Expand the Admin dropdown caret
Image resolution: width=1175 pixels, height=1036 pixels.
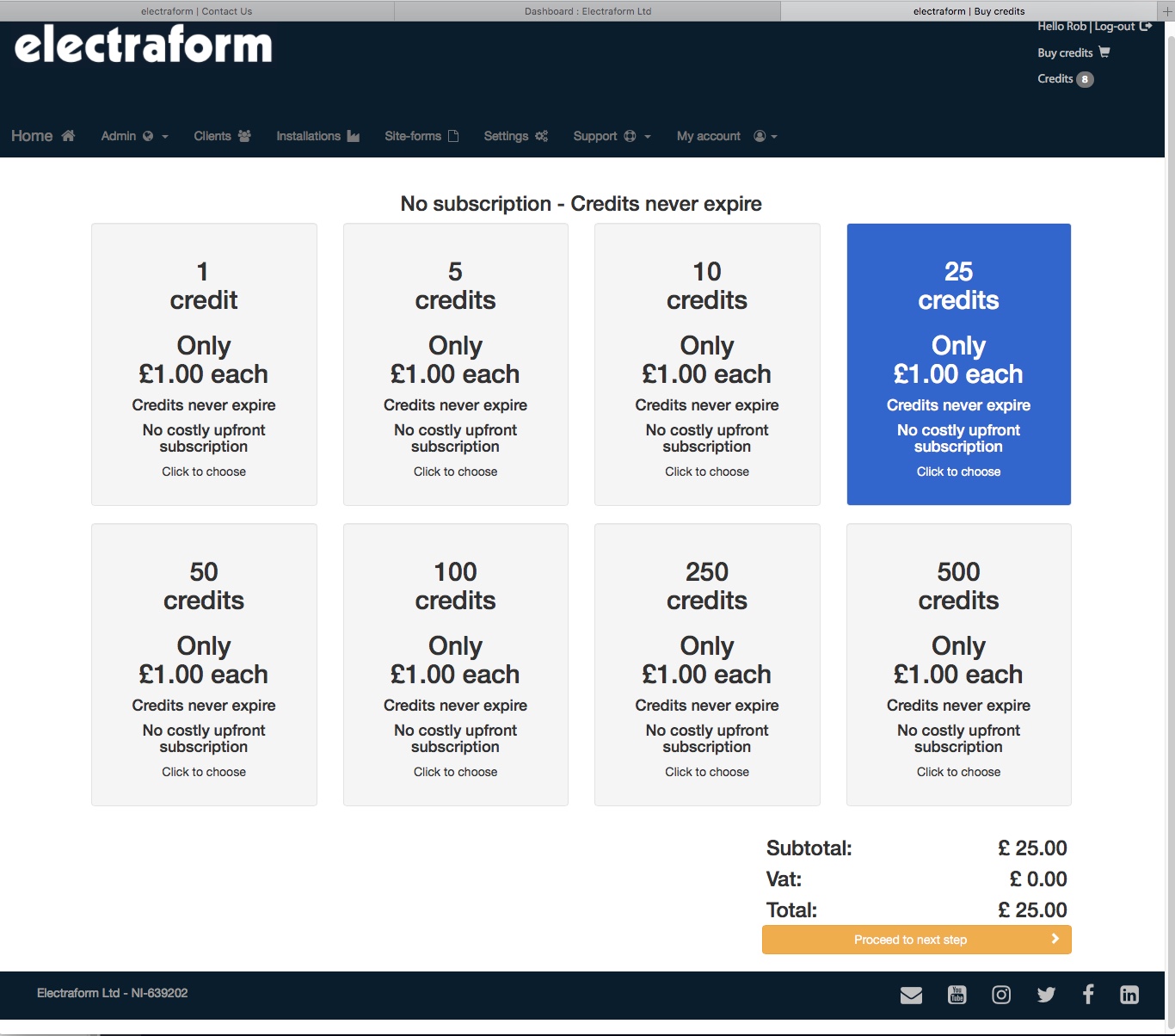pos(165,137)
